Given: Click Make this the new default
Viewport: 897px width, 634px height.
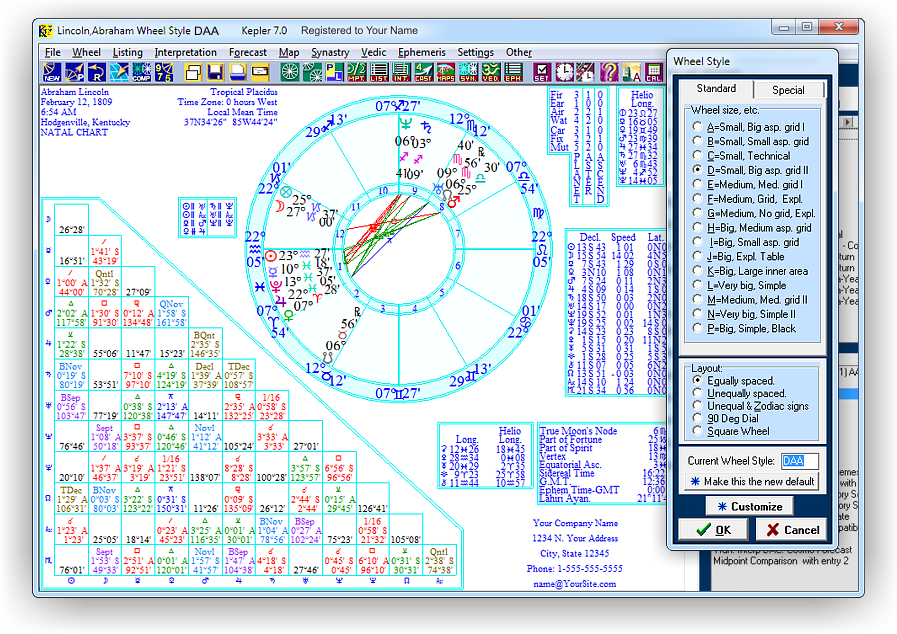Looking at the screenshot, I should click(752, 481).
